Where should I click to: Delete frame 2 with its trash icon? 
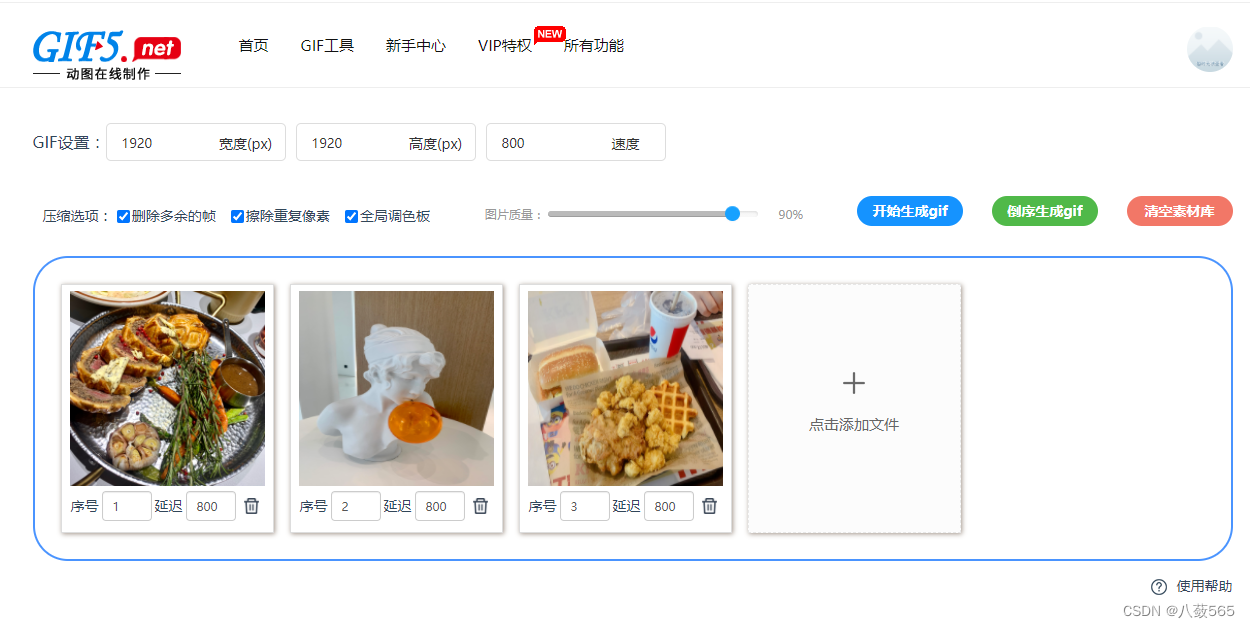pyautogui.click(x=481, y=506)
